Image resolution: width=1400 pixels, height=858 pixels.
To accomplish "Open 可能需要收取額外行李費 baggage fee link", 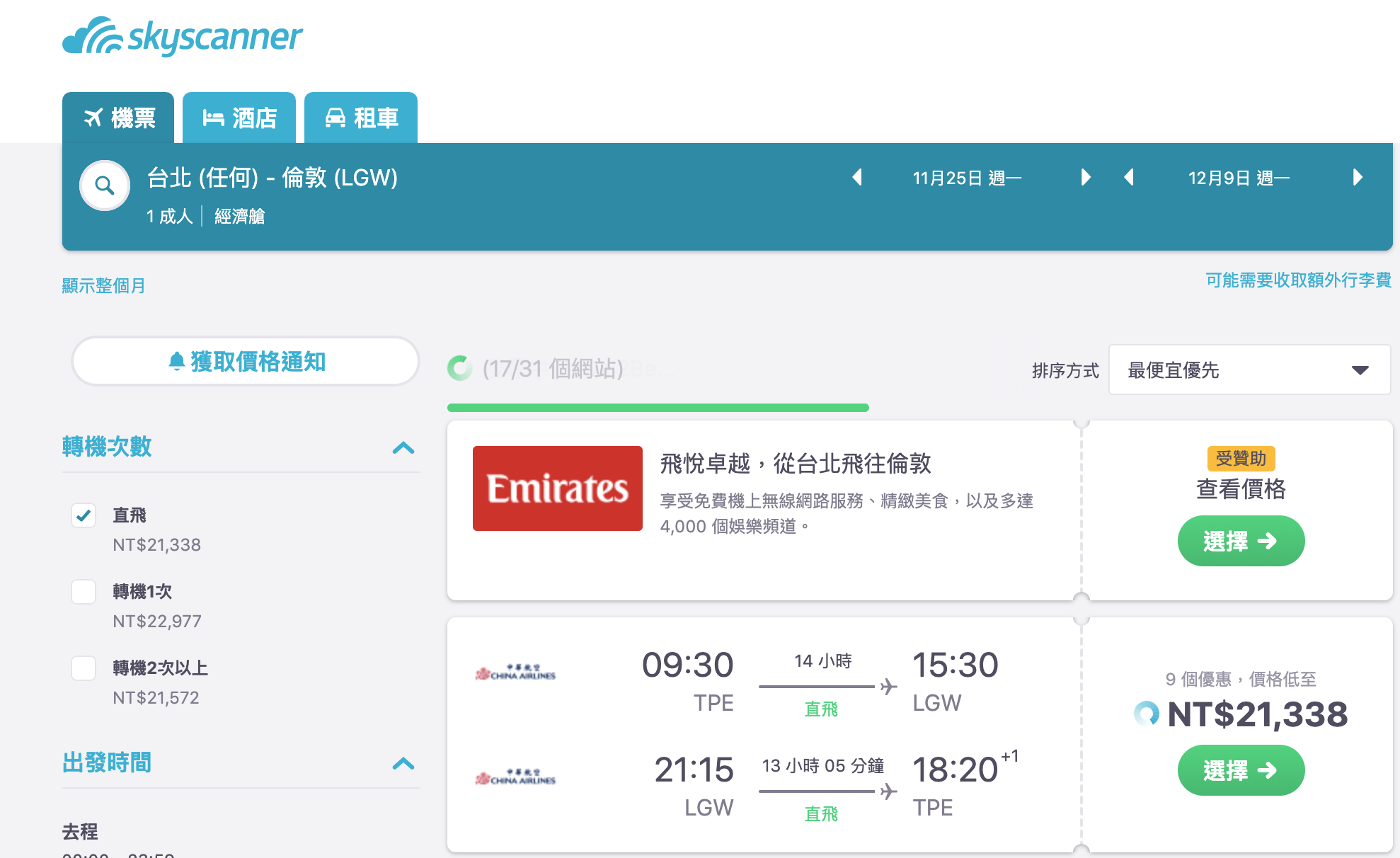I will pos(1299,280).
